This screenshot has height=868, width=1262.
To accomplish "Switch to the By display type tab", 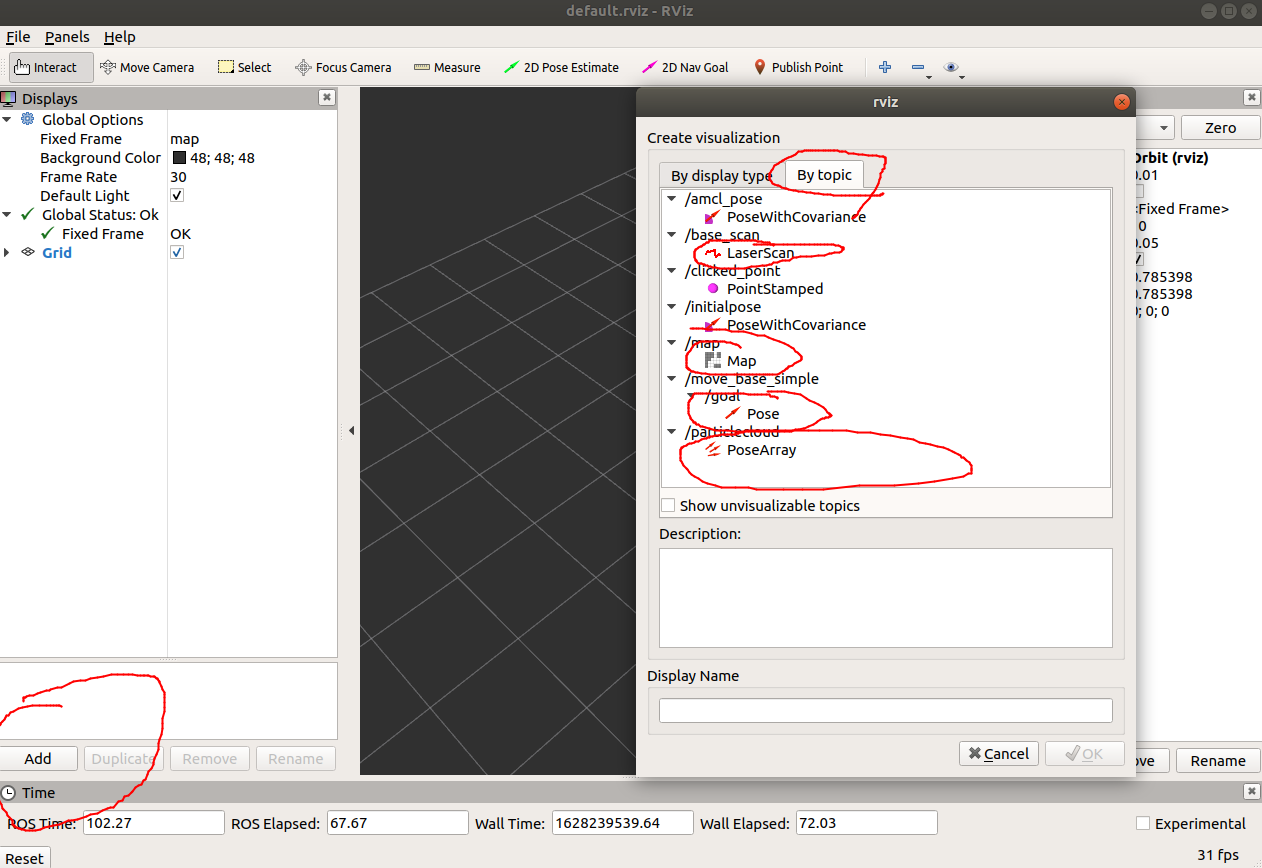I will pyautogui.click(x=719, y=174).
